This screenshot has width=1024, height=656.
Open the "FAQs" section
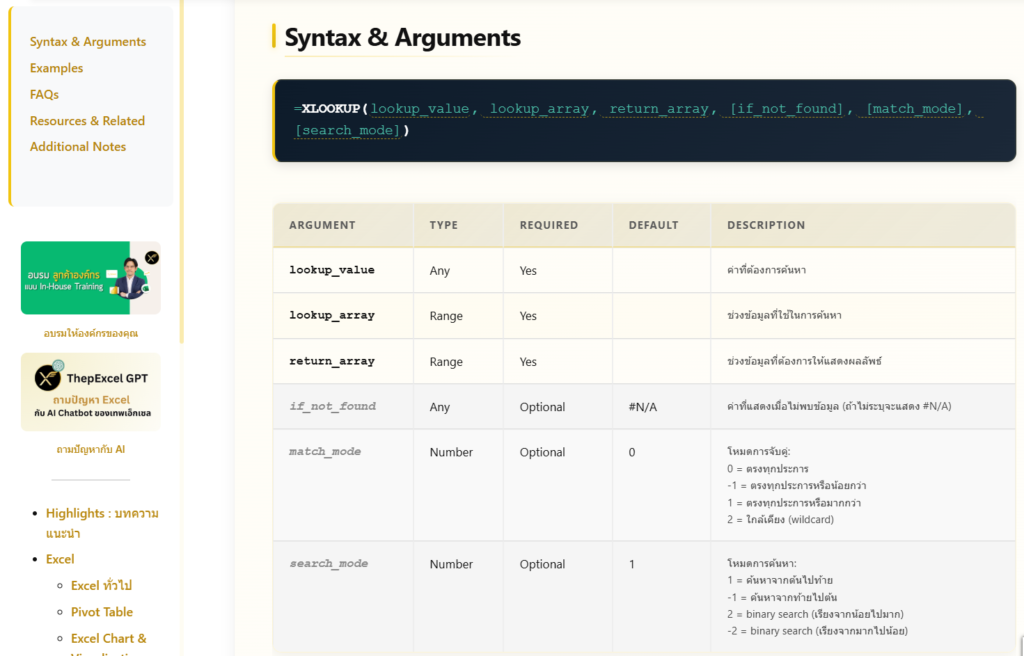click(43, 94)
